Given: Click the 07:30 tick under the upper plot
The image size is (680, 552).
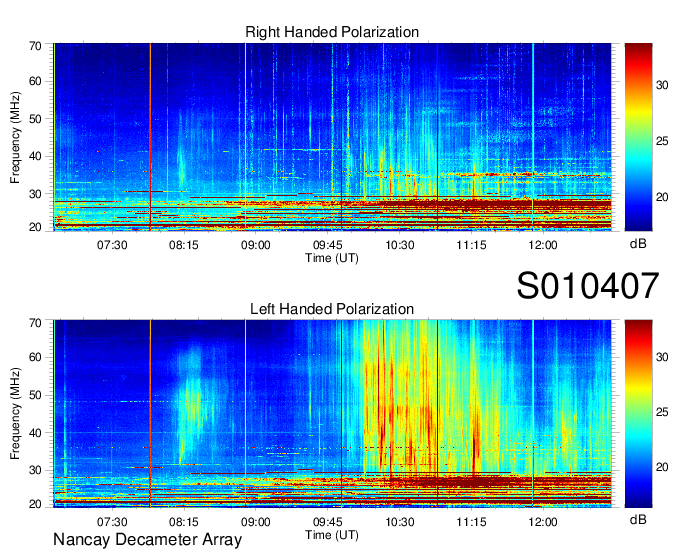Looking at the screenshot, I should 112,245.
